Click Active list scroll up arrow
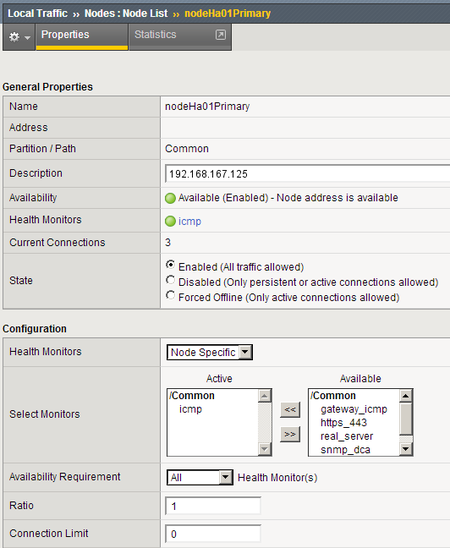This screenshot has height=548, width=450. tap(264, 396)
